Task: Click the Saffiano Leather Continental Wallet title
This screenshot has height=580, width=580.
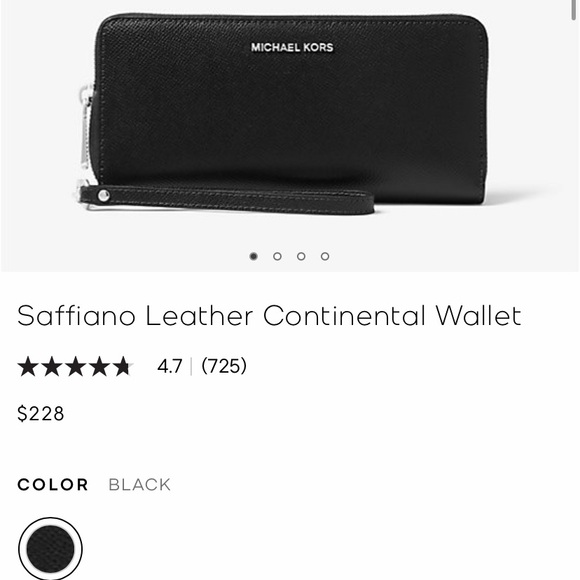Action: point(269,316)
